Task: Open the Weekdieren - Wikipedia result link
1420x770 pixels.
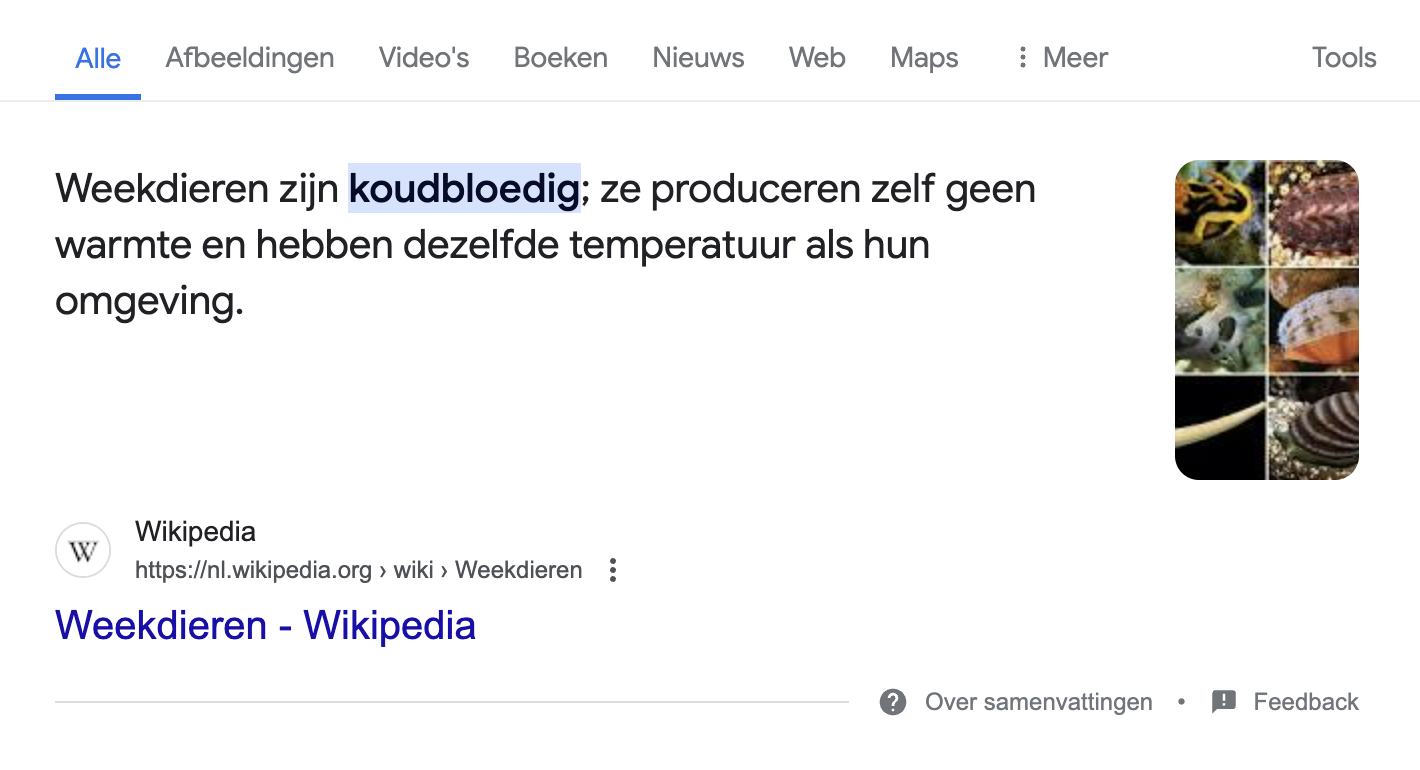Action: (x=265, y=625)
